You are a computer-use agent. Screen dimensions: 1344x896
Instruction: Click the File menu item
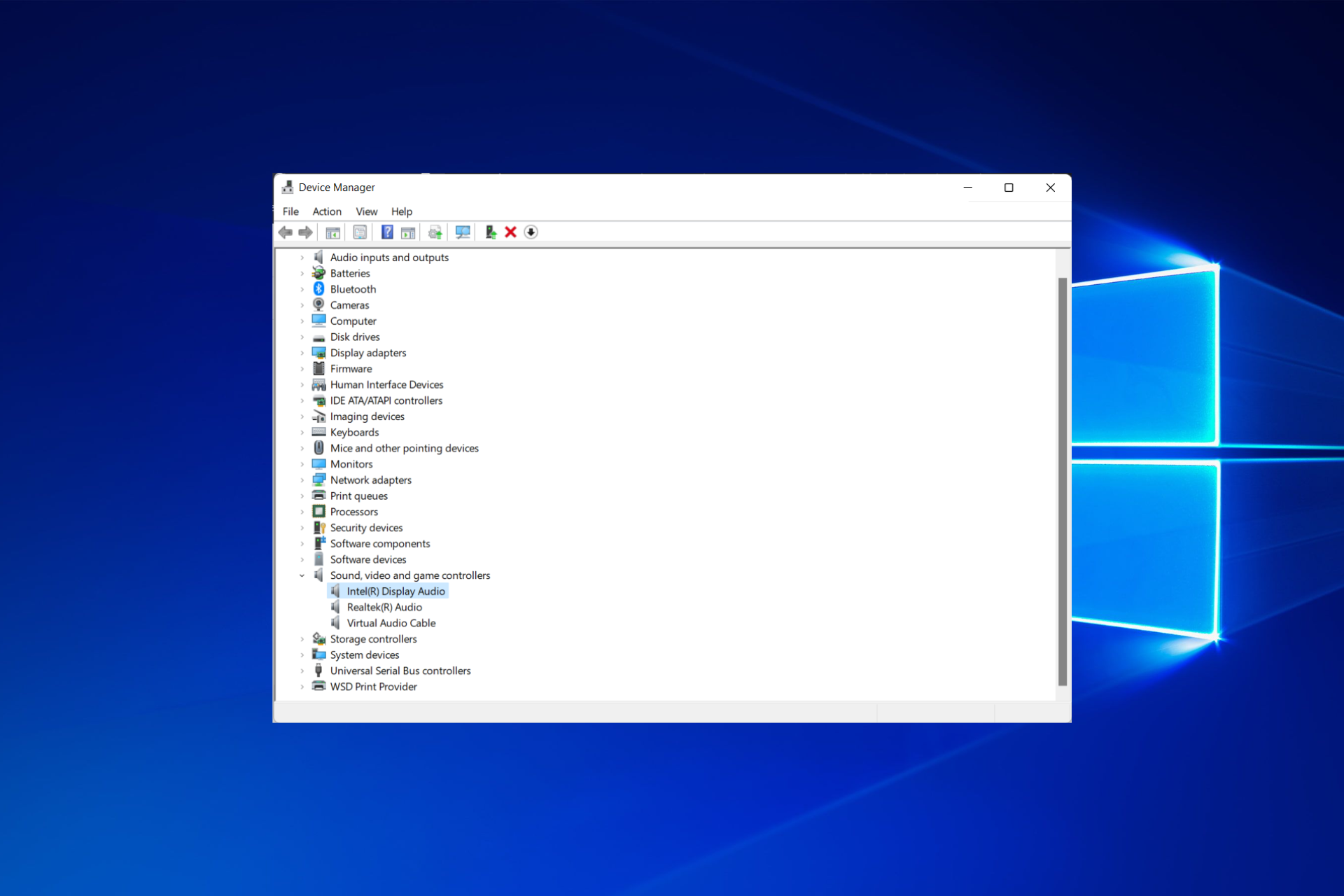click(x=291, y=211)
